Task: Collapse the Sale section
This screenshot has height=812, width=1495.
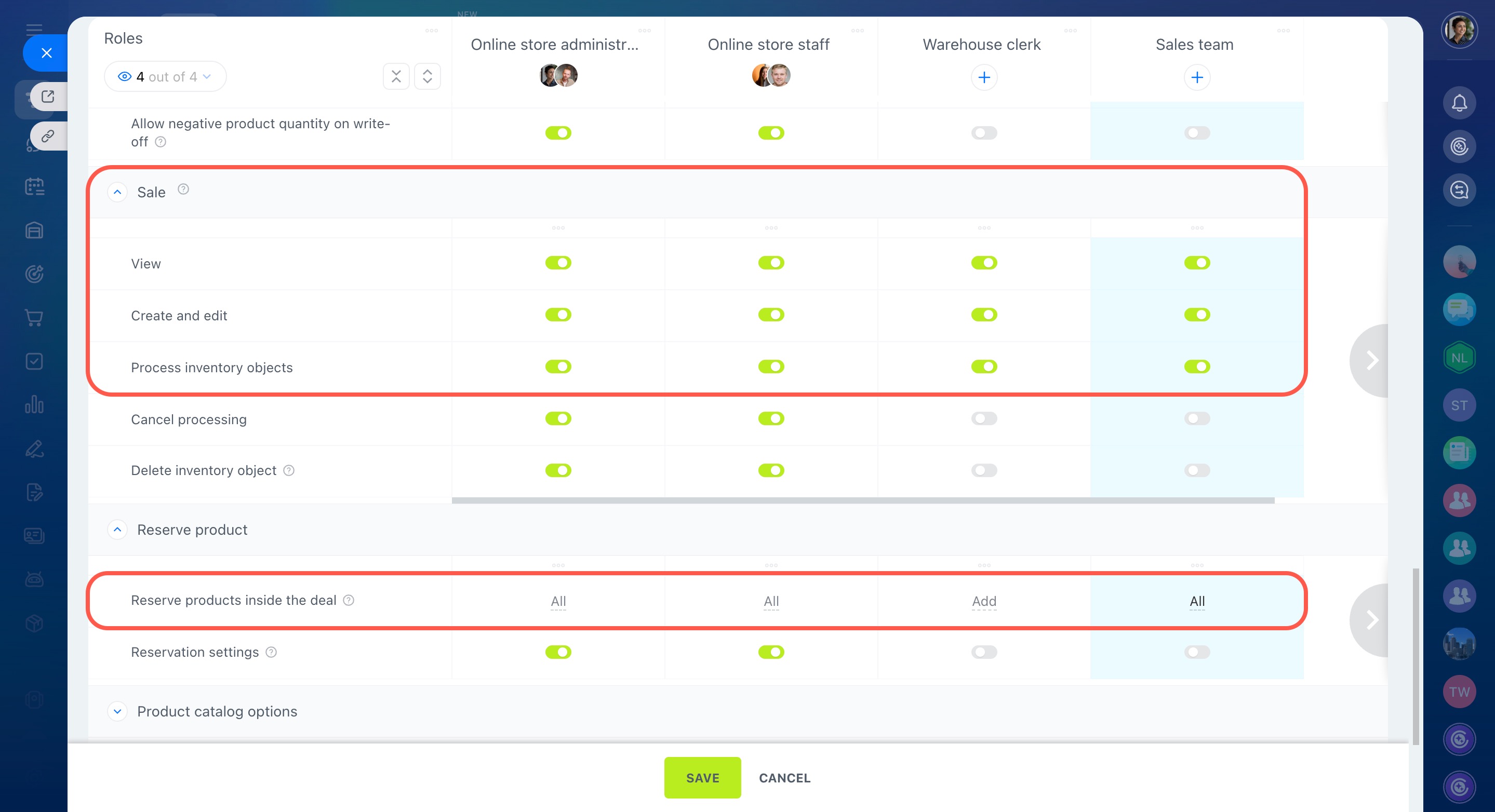Action: [117, 192]
